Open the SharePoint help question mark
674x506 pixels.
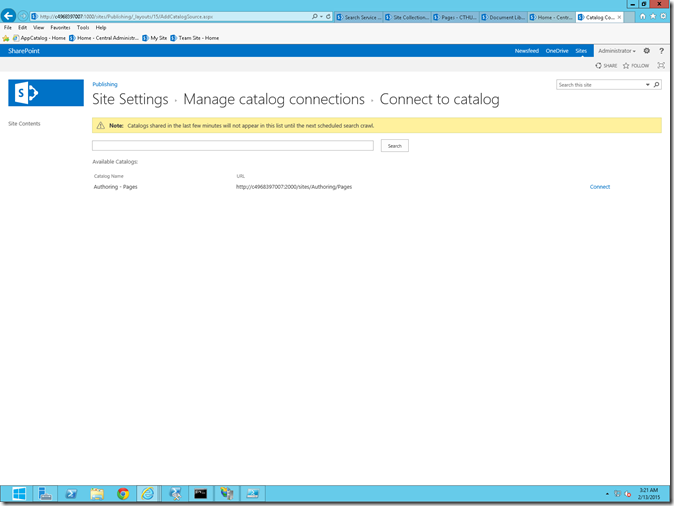coord(662,51)
